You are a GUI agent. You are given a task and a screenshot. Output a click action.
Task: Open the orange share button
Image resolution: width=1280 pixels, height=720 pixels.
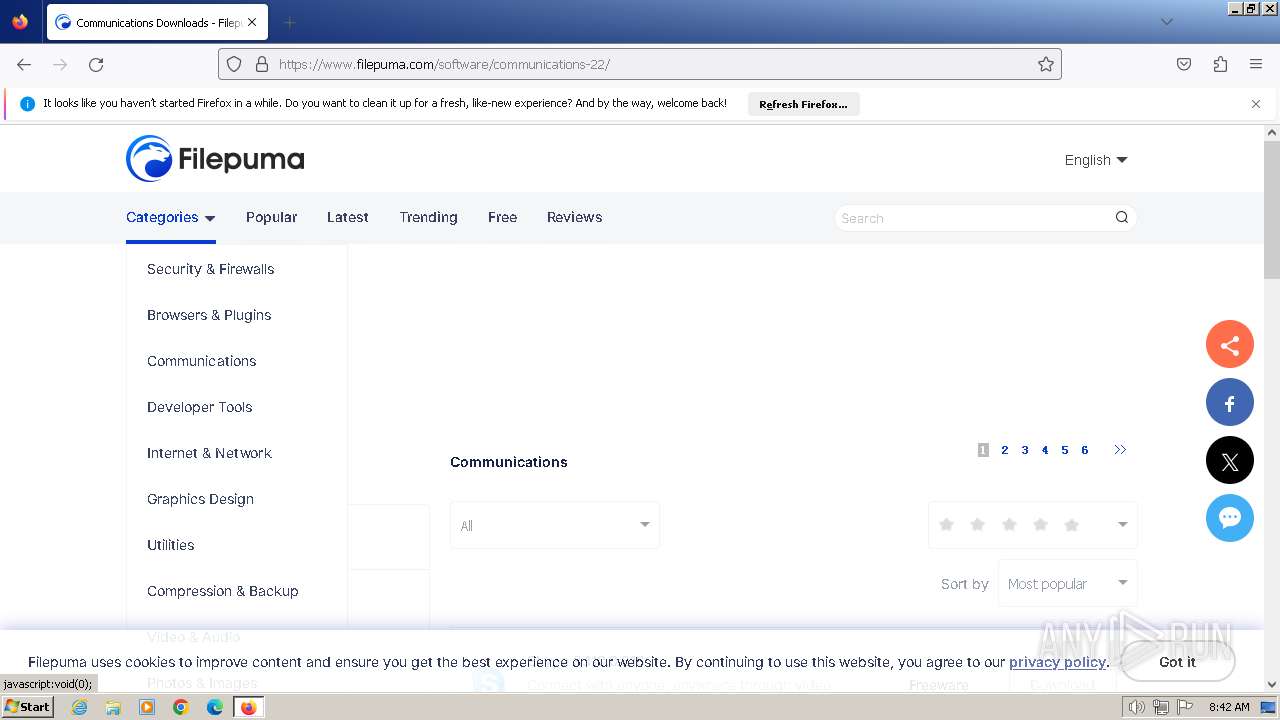(x=1230, y=345)
